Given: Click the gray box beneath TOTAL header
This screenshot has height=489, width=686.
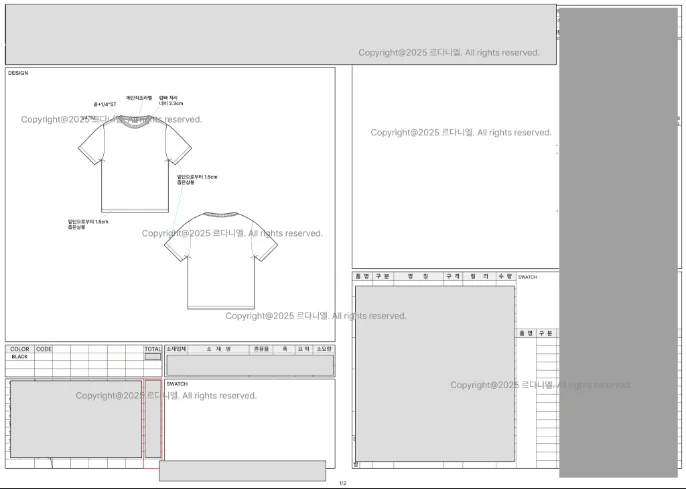Looking at the screenshot, I should point(153,357).
